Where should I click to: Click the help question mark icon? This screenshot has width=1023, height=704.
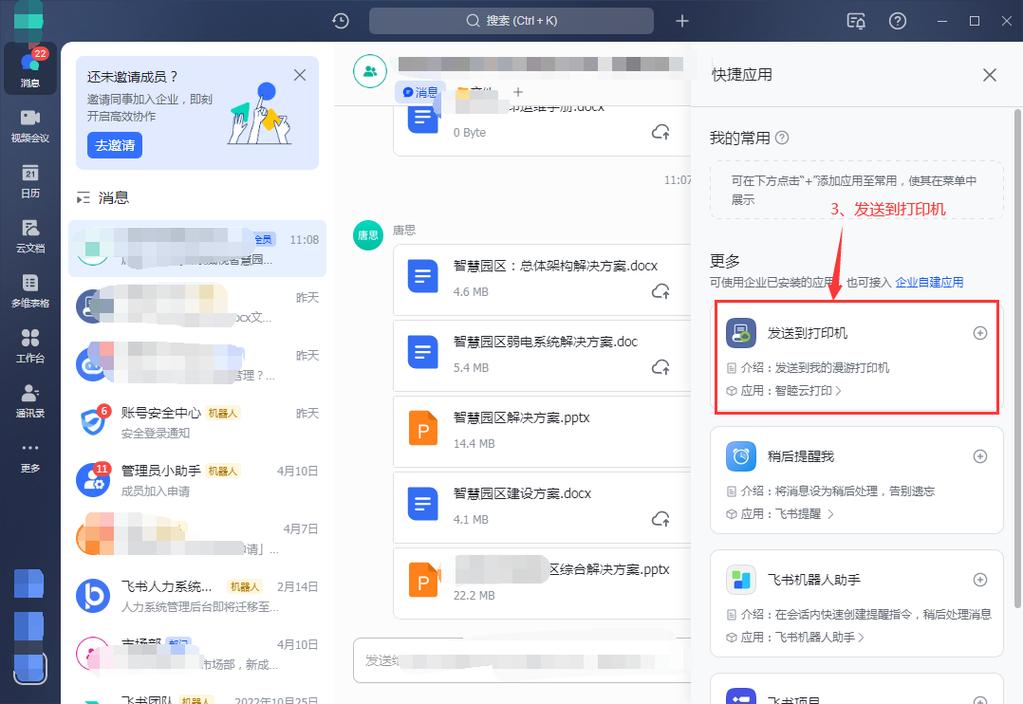897,21
